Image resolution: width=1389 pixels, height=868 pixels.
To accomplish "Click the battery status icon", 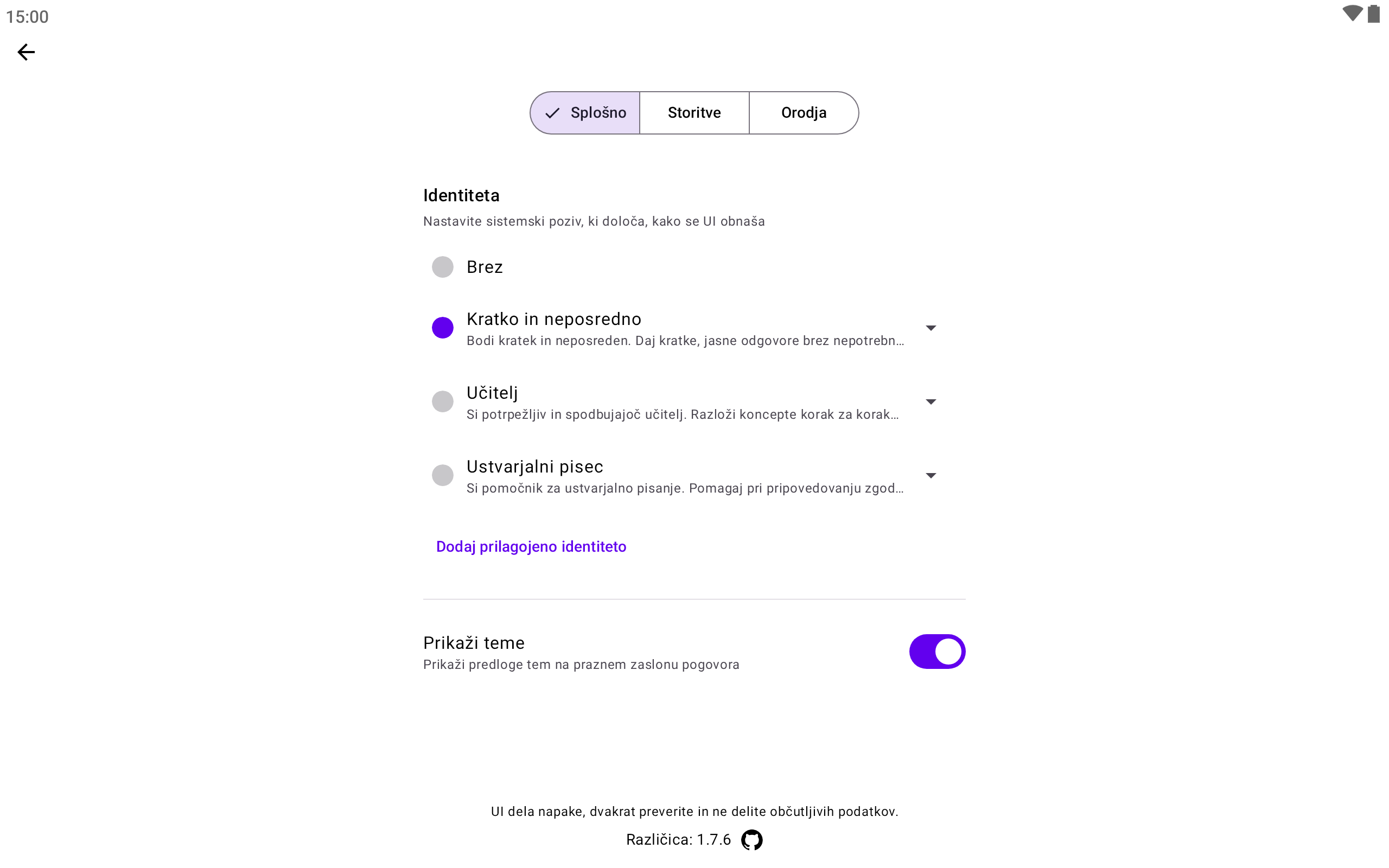I will pyautogui.click(x=1373, y=14).
